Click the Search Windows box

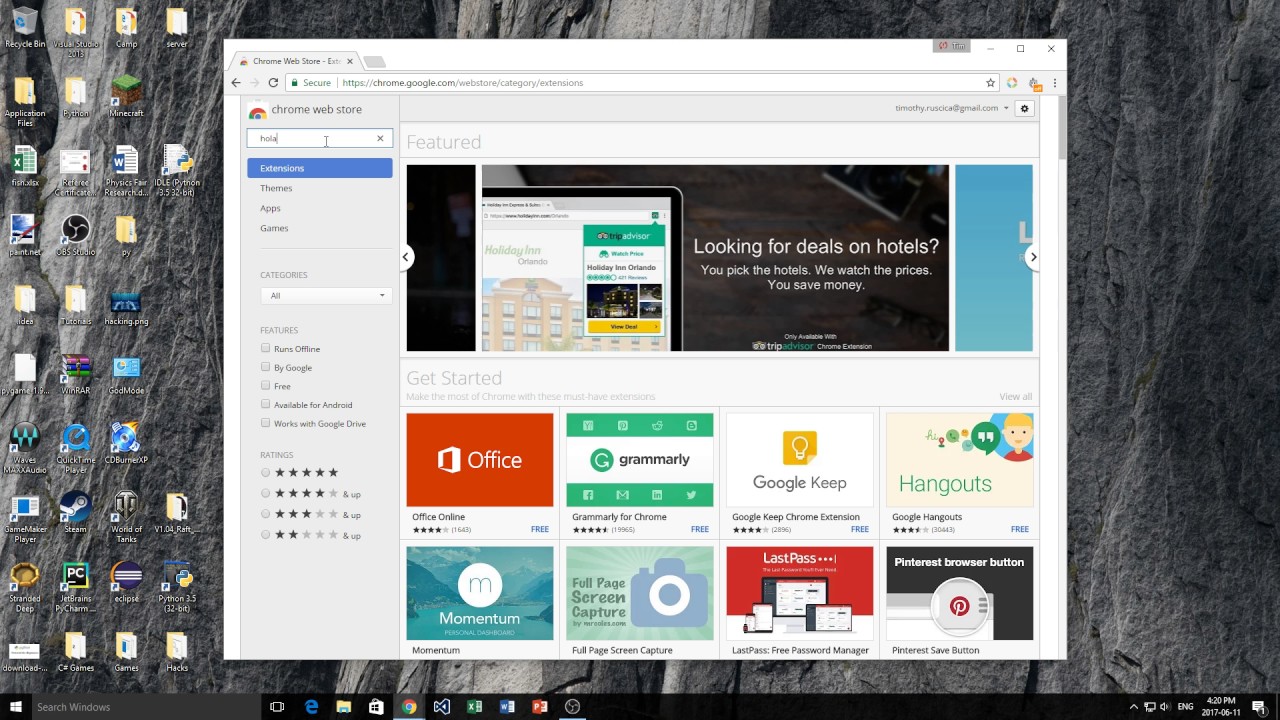(x=145, y=707)
